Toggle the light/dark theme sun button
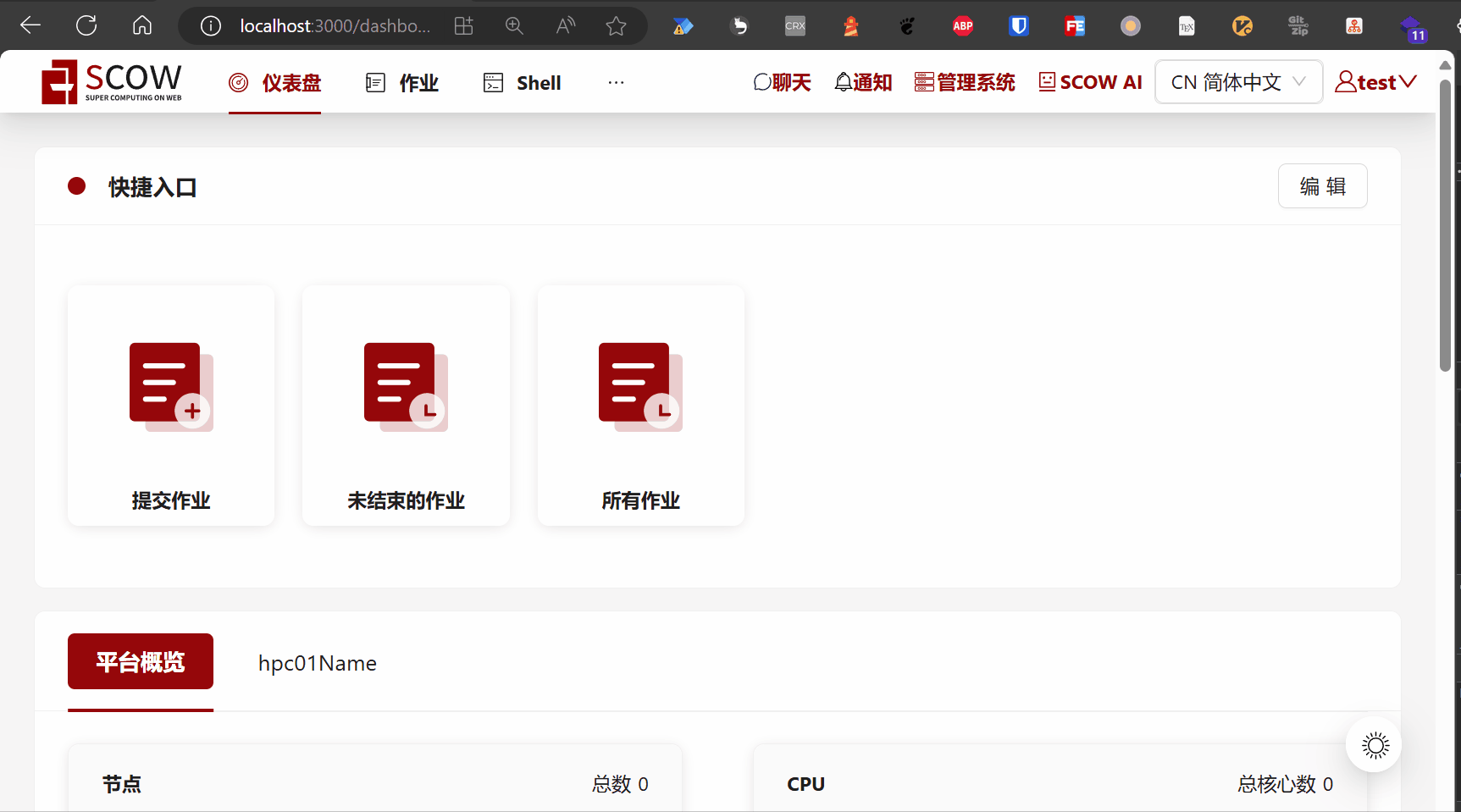 pos(1374,745)
